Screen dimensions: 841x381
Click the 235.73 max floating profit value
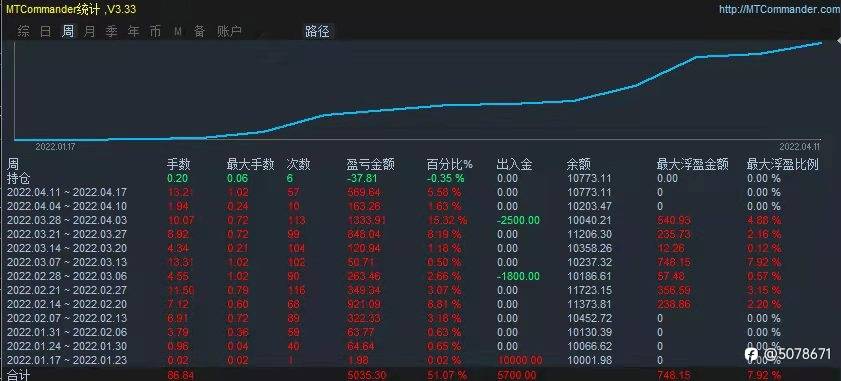(x=674, y=234)
